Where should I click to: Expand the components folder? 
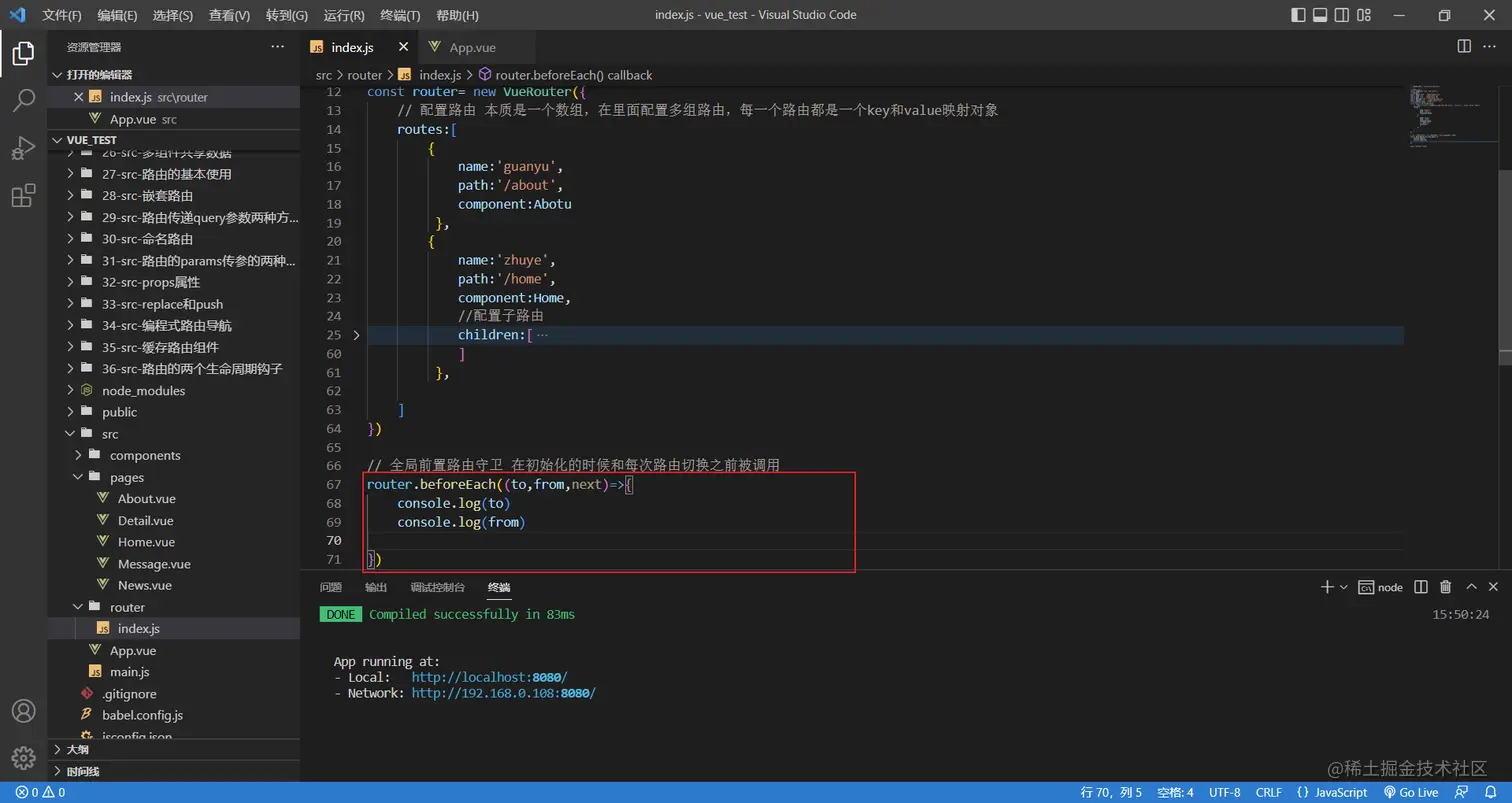coord(174,455)
